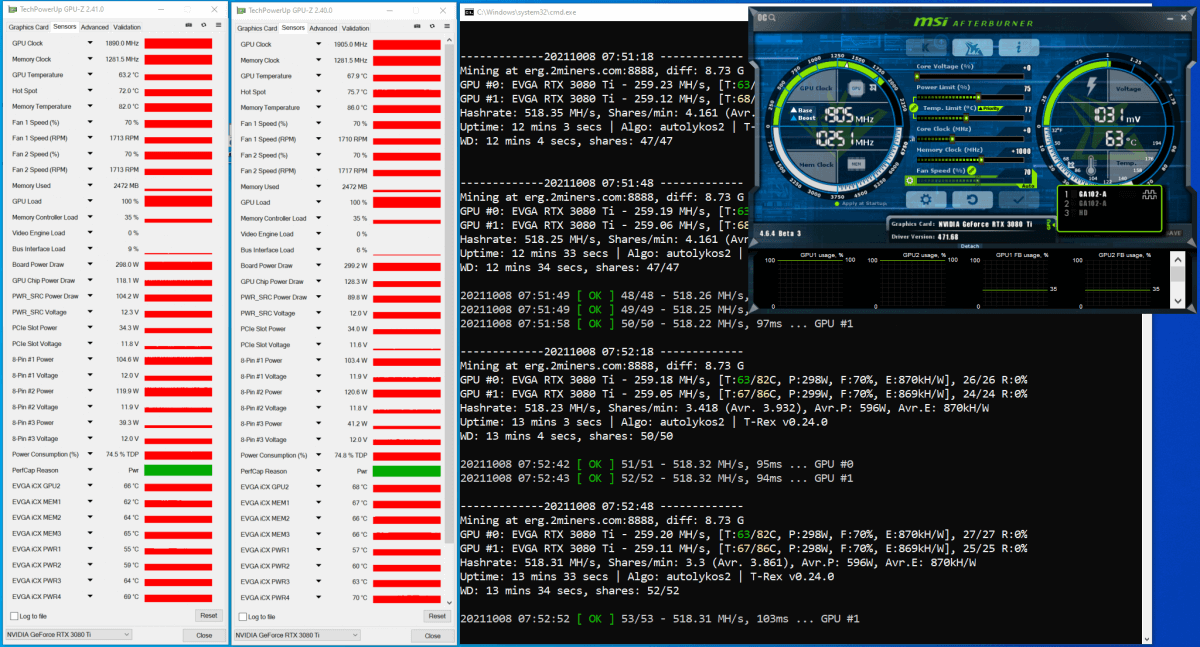Click the GPU-Z refresh icon
This screenshot has width=1200, height=647.
pos(204,25)
